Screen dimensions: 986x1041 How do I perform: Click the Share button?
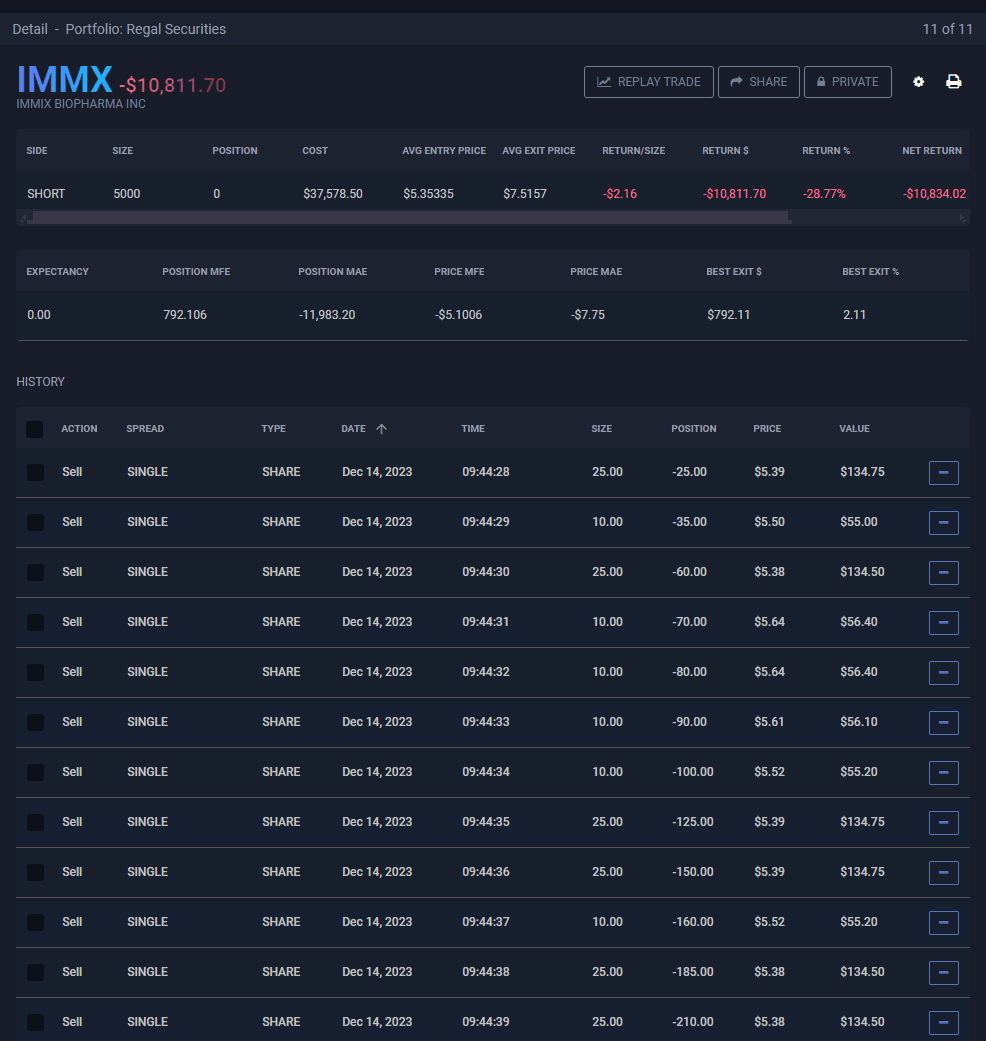[x=759, y=82]
